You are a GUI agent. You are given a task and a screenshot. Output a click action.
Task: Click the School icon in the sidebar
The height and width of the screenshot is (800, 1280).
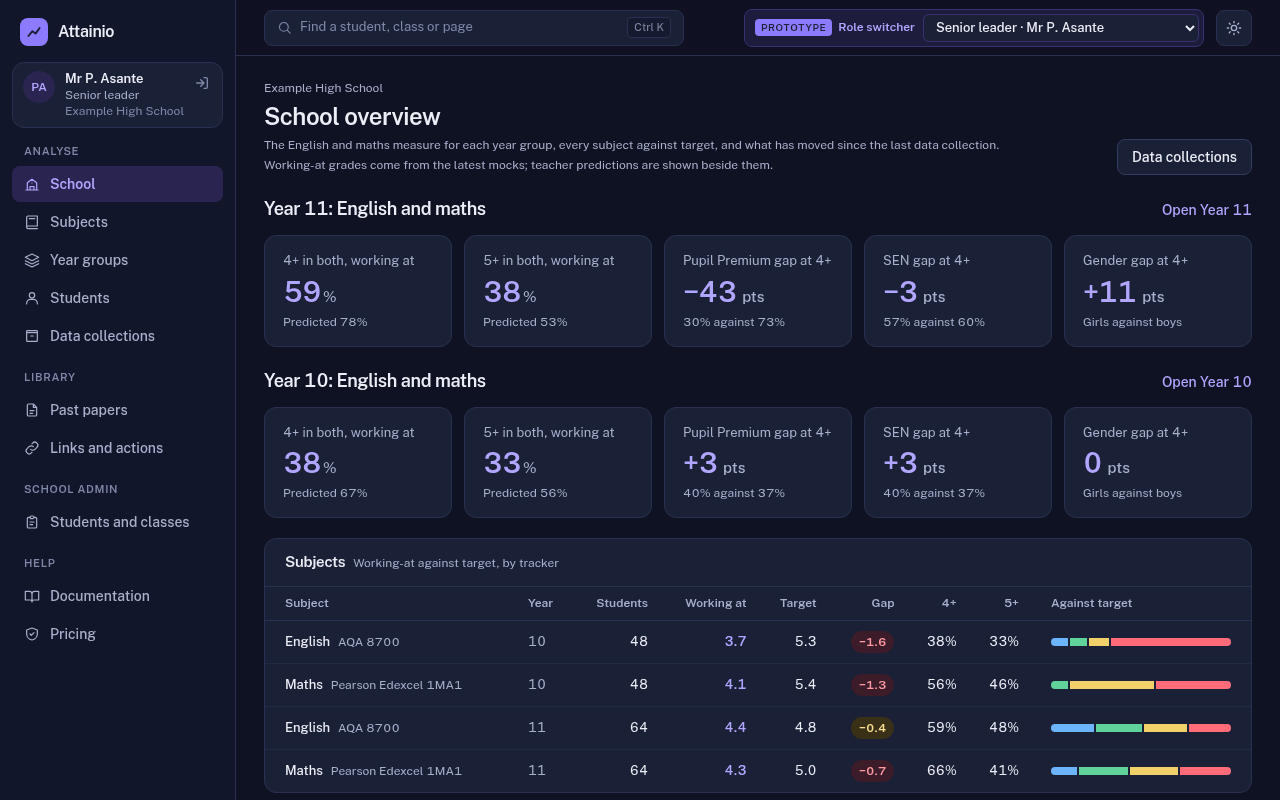[32, 184]
